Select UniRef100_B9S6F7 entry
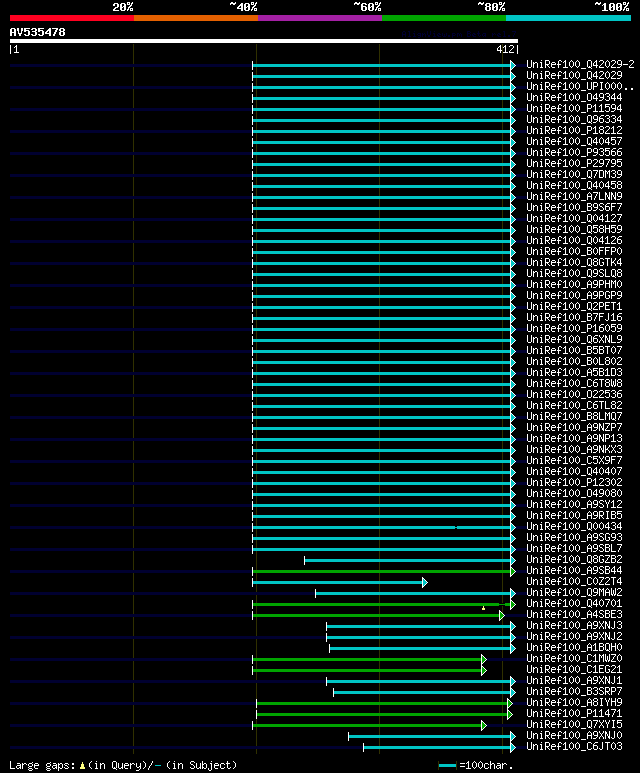Image resolution: width=640 pixels, height=773 pixels. (574, 208)
